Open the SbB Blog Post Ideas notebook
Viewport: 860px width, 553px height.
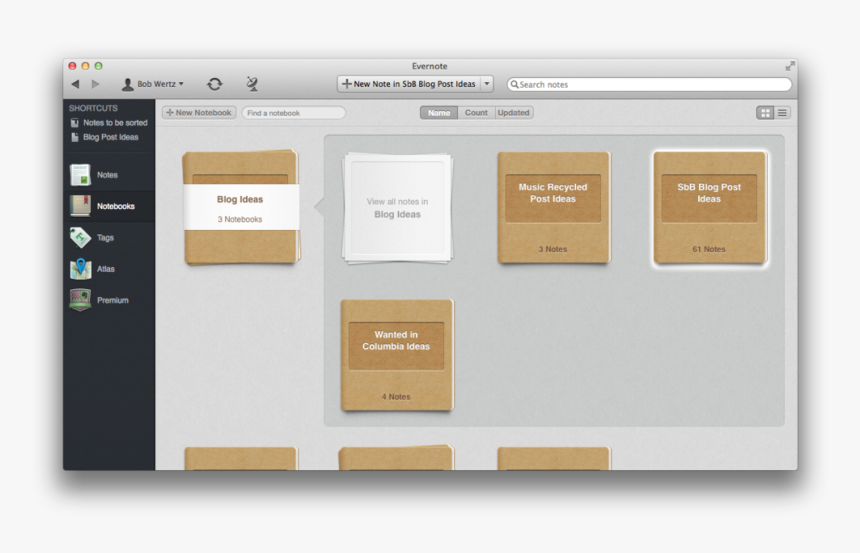710,207
